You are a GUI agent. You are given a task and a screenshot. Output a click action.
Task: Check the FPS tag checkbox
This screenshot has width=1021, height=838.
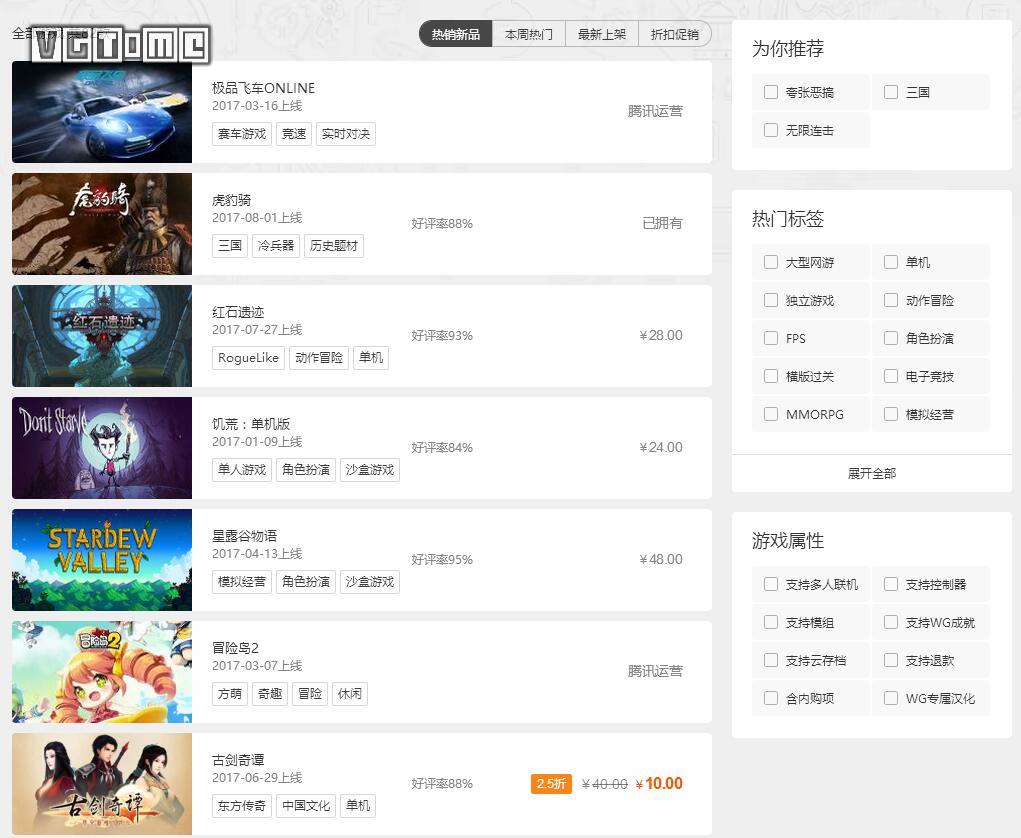point(770,338)
